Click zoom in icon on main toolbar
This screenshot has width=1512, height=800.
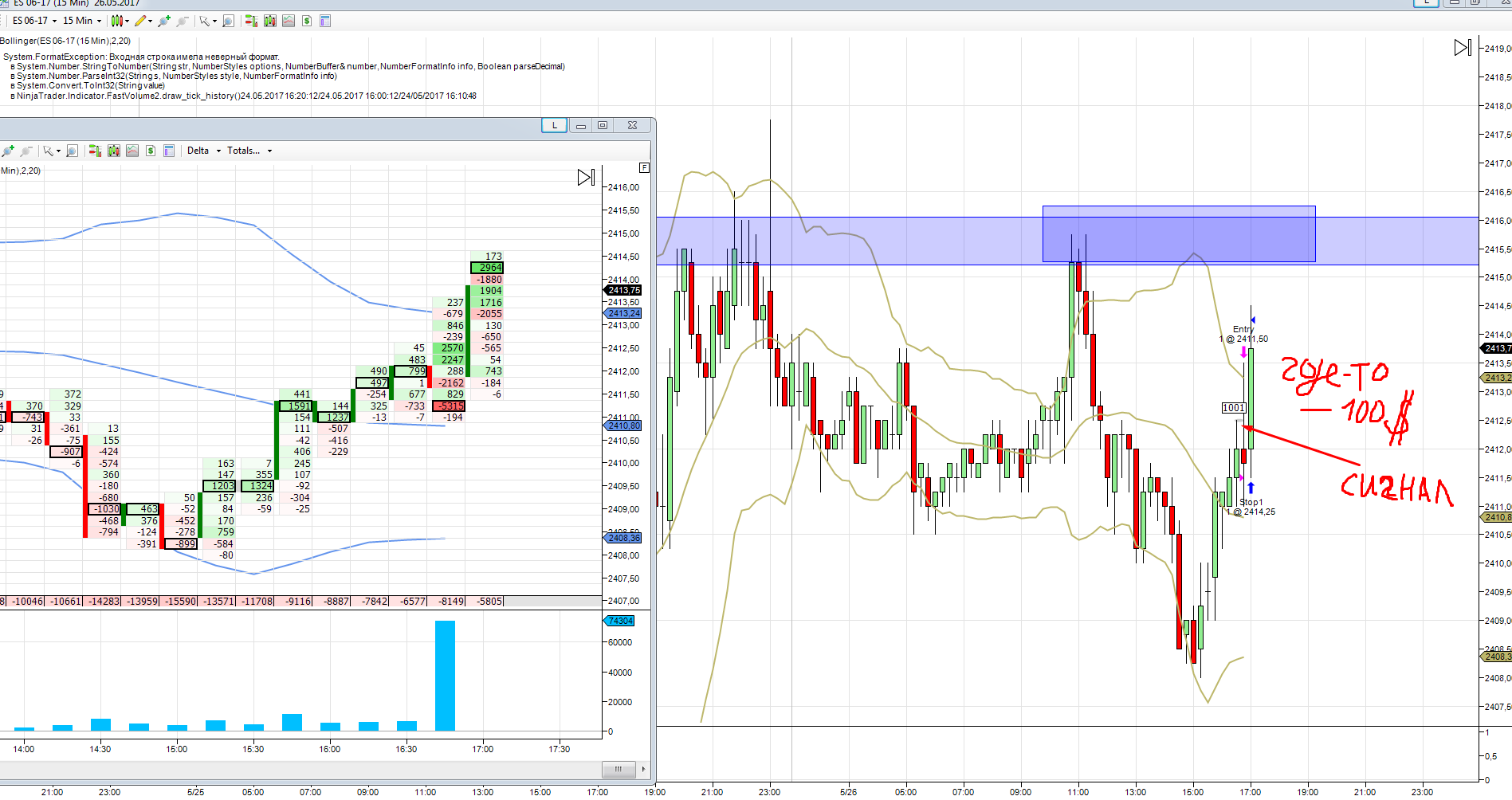point(164,21)
